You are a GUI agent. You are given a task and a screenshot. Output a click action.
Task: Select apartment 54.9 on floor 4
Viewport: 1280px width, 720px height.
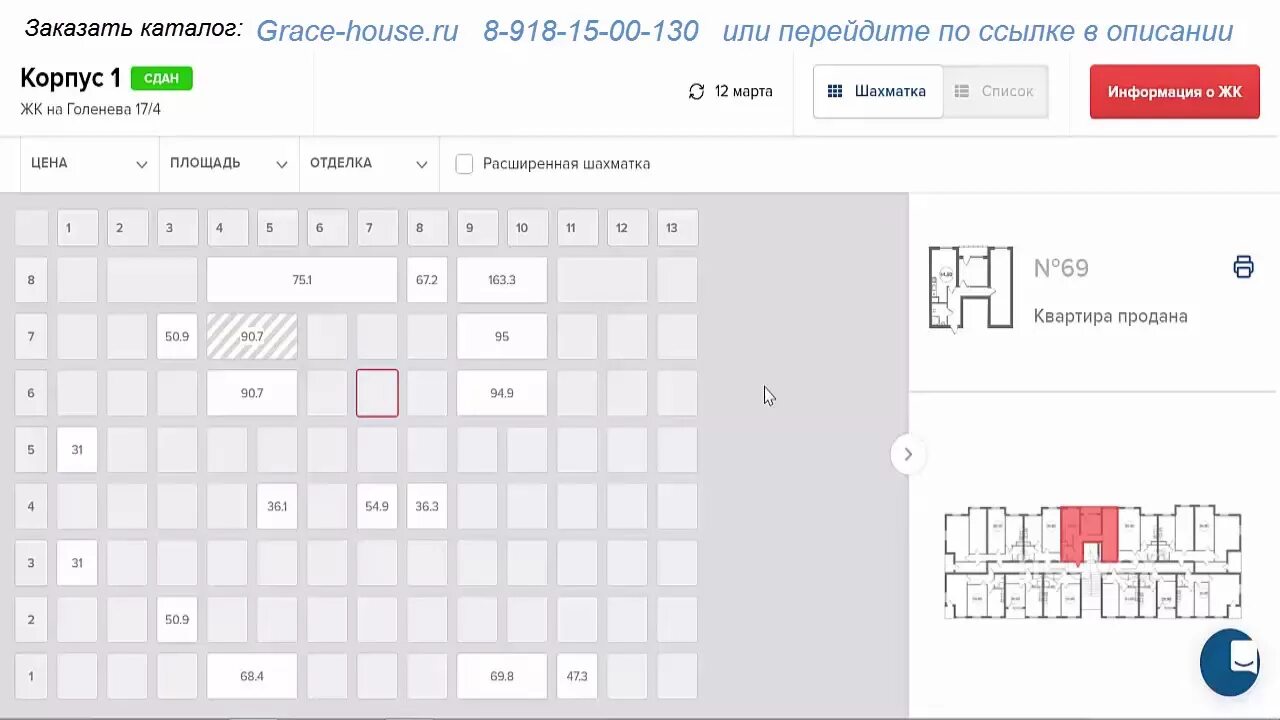coord(377,506)
